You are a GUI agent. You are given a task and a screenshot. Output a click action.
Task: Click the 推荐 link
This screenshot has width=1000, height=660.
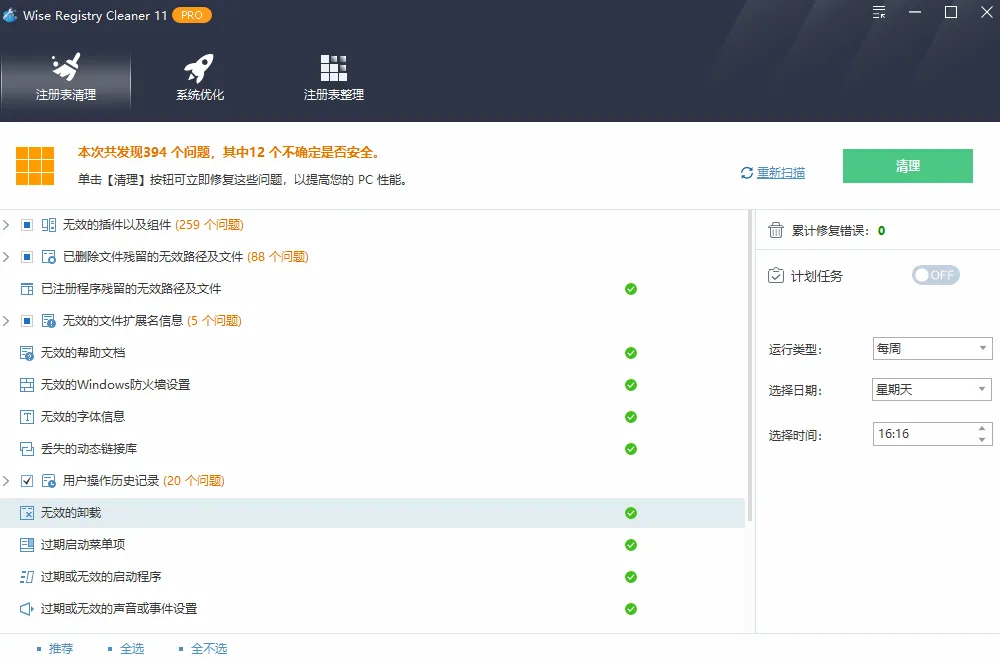61,649
